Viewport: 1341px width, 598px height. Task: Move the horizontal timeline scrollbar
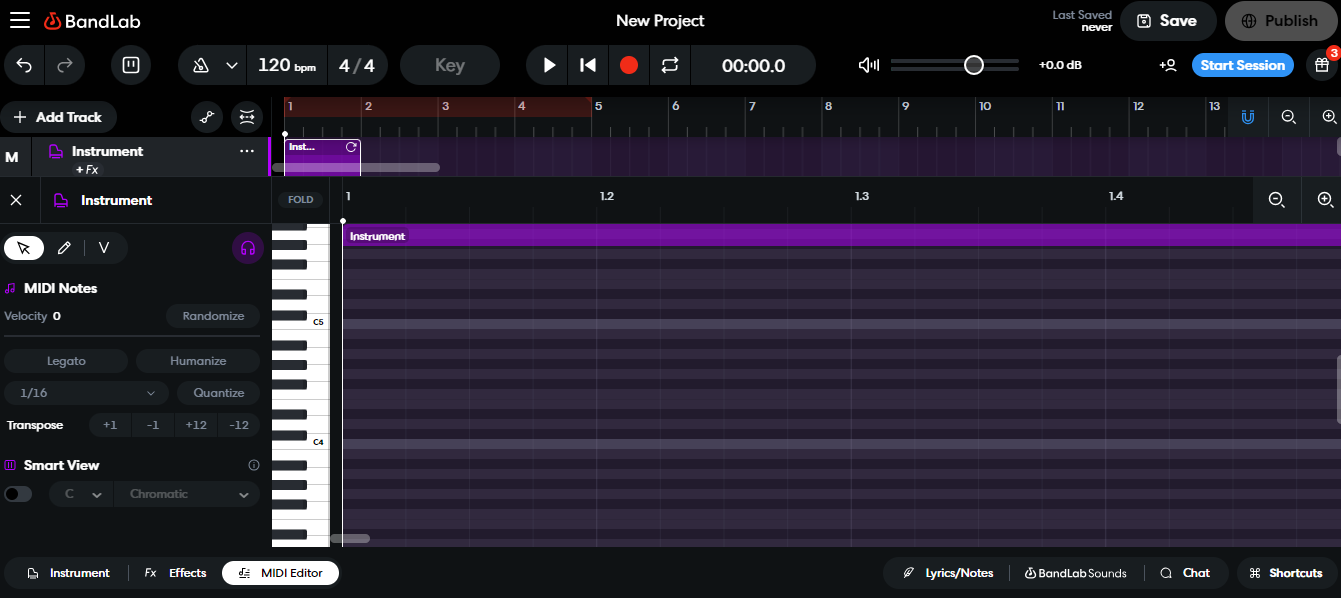click(356, 167)
